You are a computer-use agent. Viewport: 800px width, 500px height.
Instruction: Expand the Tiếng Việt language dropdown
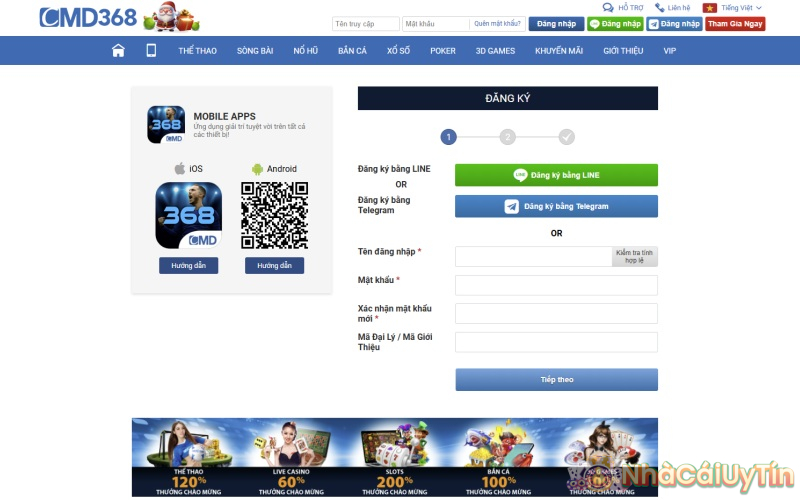point(741,8)
